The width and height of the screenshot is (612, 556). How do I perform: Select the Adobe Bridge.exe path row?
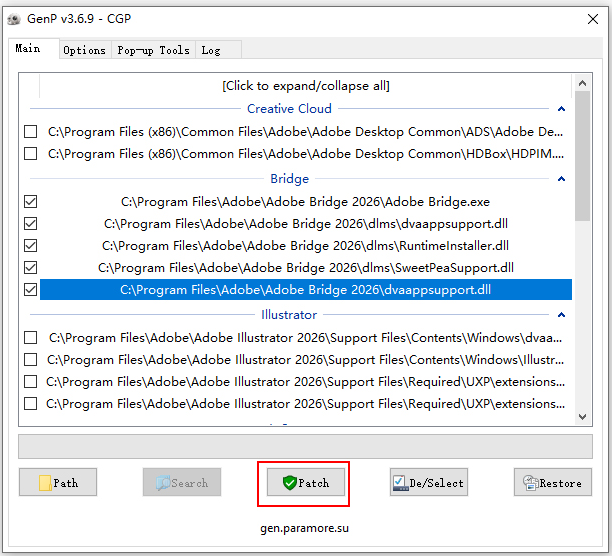pyautogui.click(x=306, y=202)
